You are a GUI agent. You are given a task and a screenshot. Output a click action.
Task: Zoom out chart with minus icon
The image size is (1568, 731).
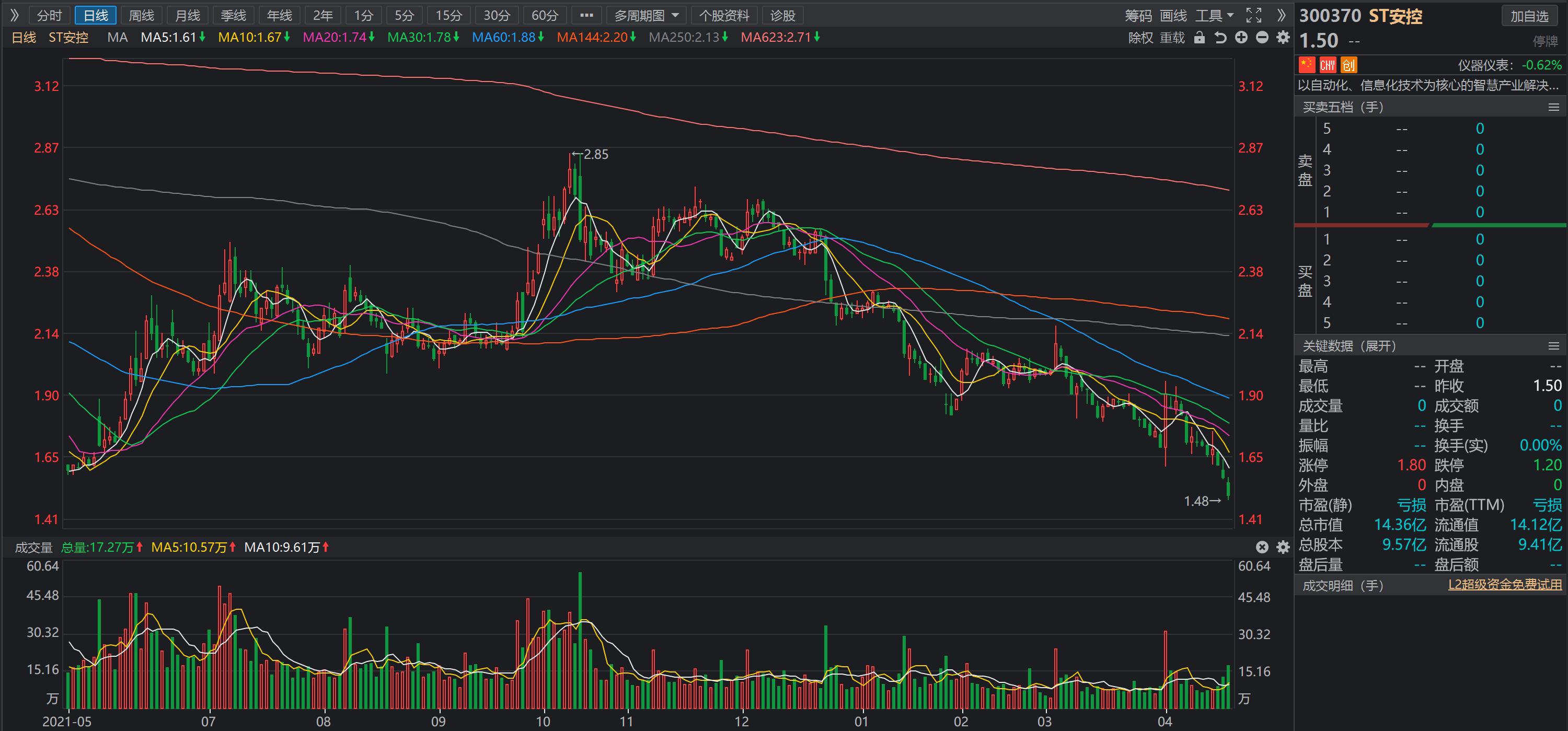[x=1262, y=38]
